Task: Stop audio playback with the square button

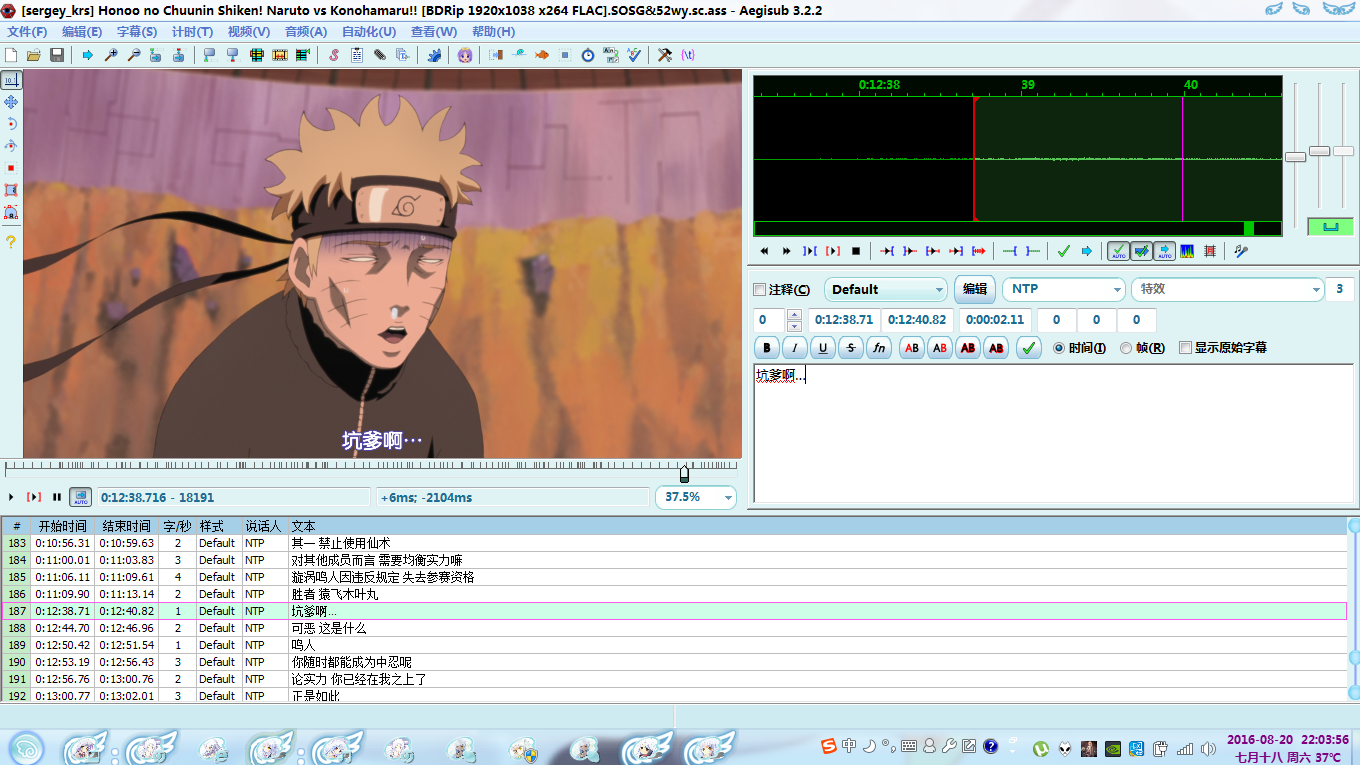Action: [856, 251]
